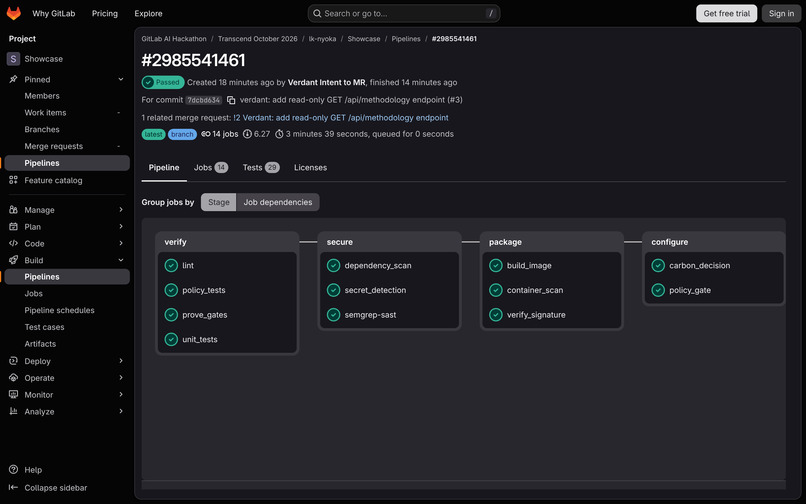The width and height of the screenshot is (806, 504).
Task: Click the container_scan status icon
Action: click(496, 290)
